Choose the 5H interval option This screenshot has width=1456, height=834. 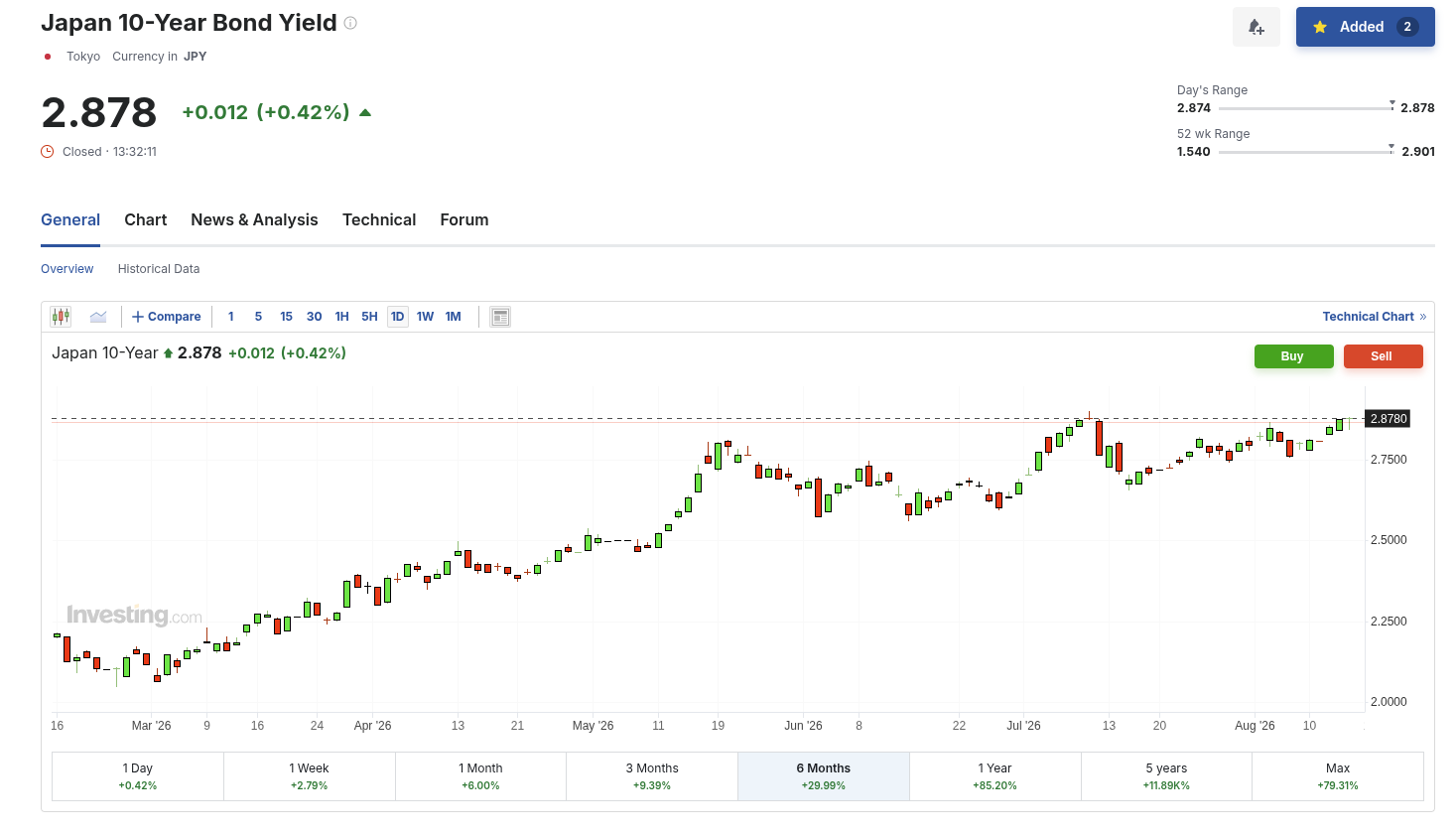tap(369, 317)
